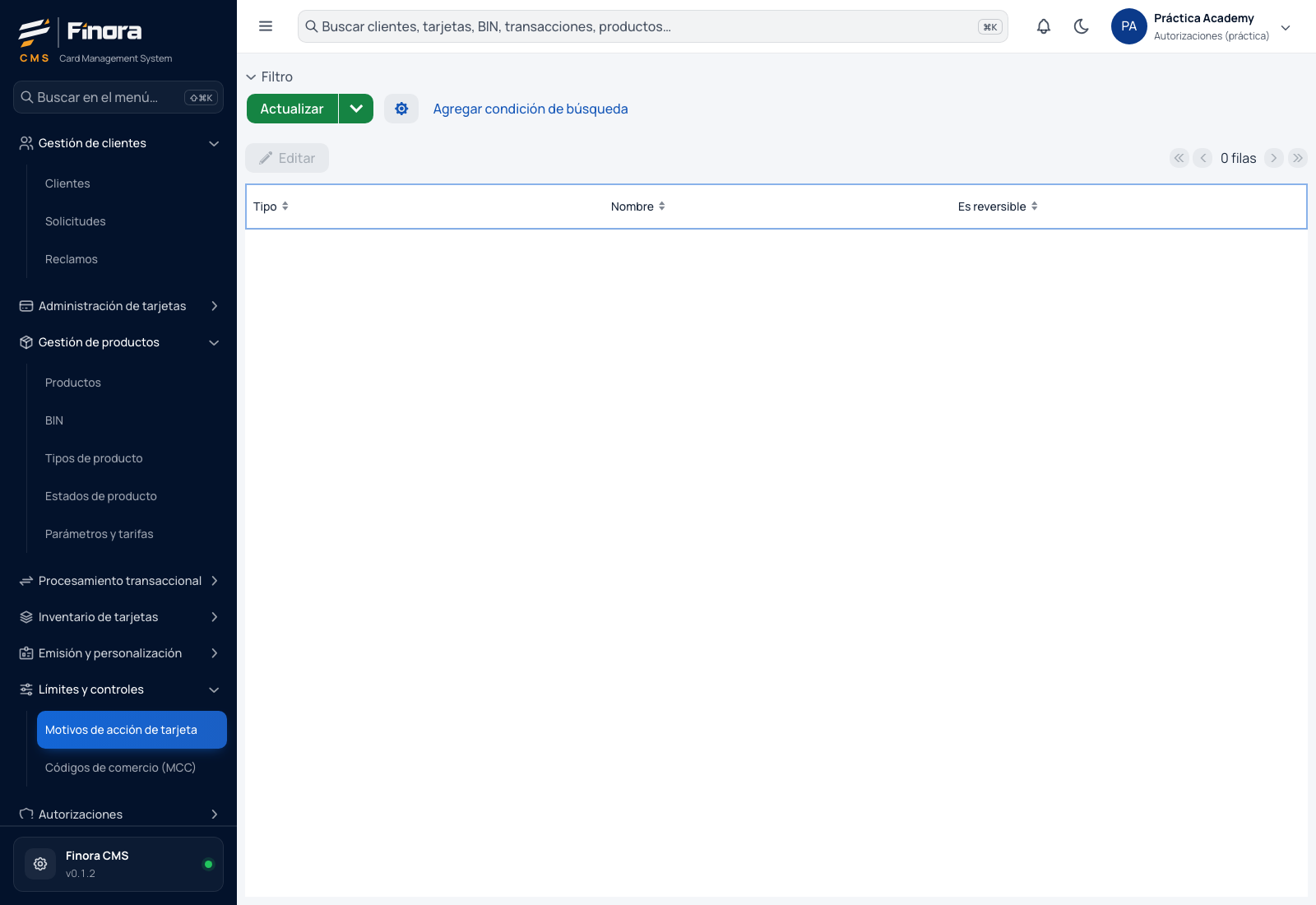The width and height of the screenshot is (1316, 905).
Task: Expand Autorizaciones menu
Action: point(214,814)
